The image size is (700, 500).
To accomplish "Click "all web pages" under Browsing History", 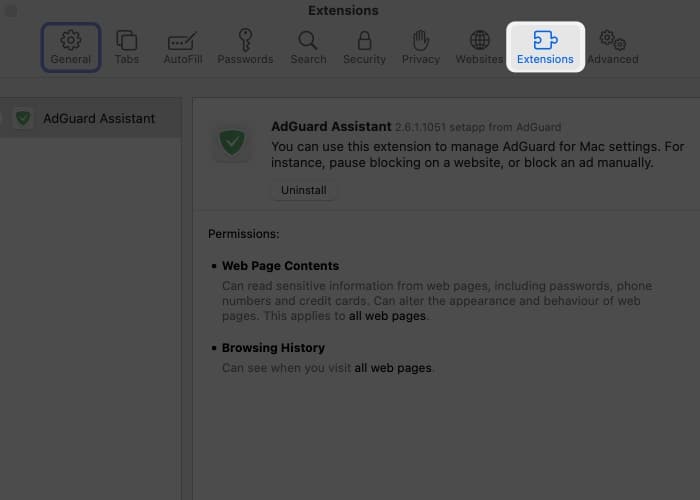I will coord(393,368).
